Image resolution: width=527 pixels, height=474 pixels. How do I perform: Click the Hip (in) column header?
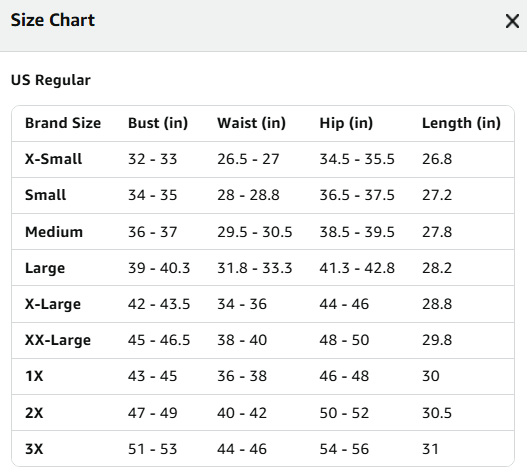coord(346,123)
